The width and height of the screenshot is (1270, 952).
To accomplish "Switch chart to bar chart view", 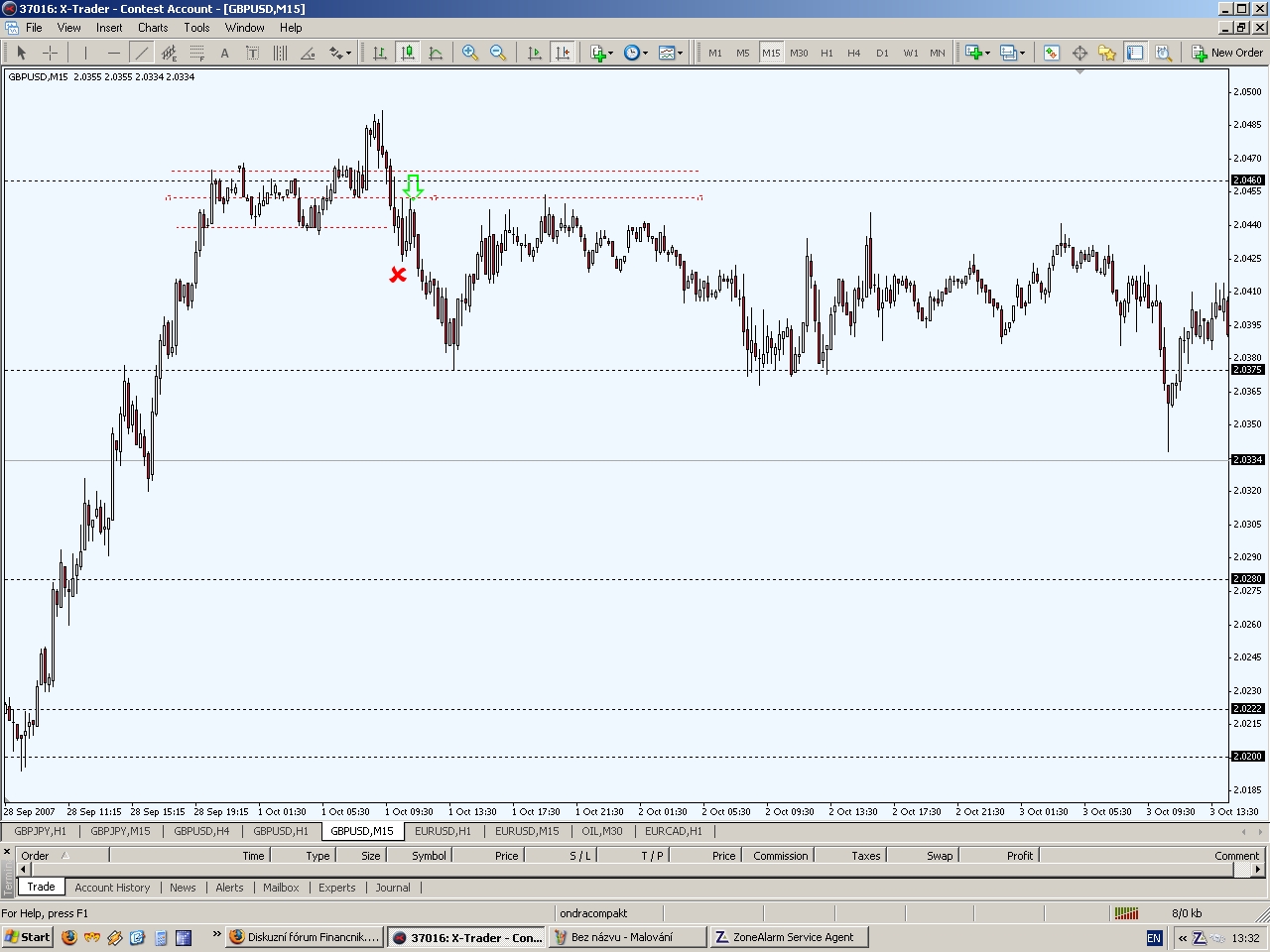I will 380,53.
